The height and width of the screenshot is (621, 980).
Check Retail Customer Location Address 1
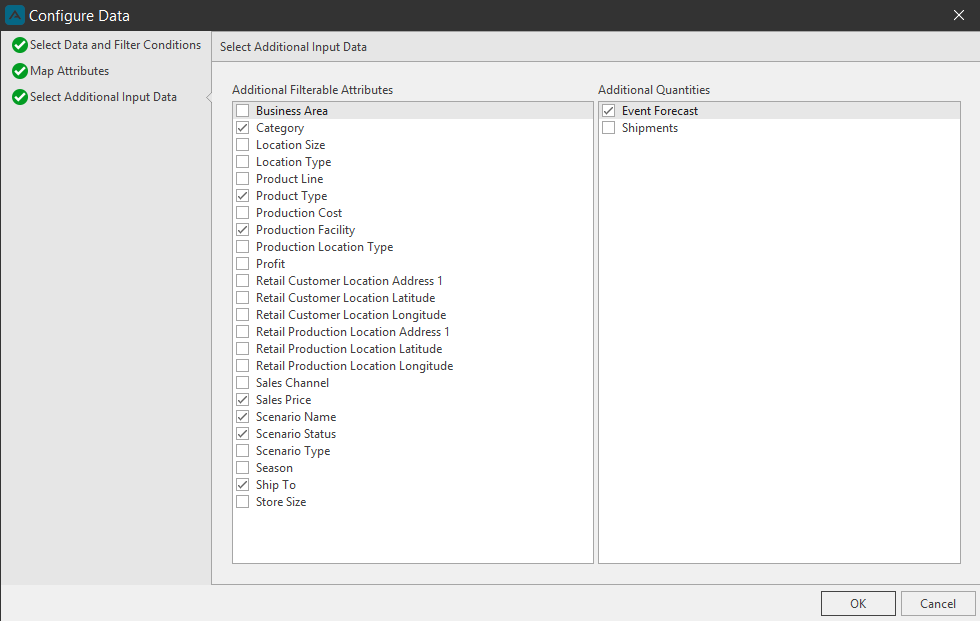(242, 281)
